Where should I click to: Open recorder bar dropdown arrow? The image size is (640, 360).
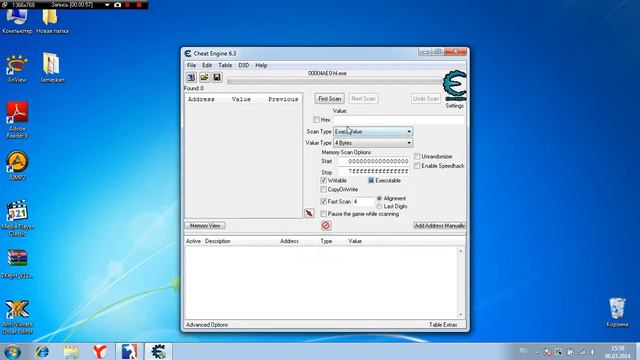(x=107, y=5)
